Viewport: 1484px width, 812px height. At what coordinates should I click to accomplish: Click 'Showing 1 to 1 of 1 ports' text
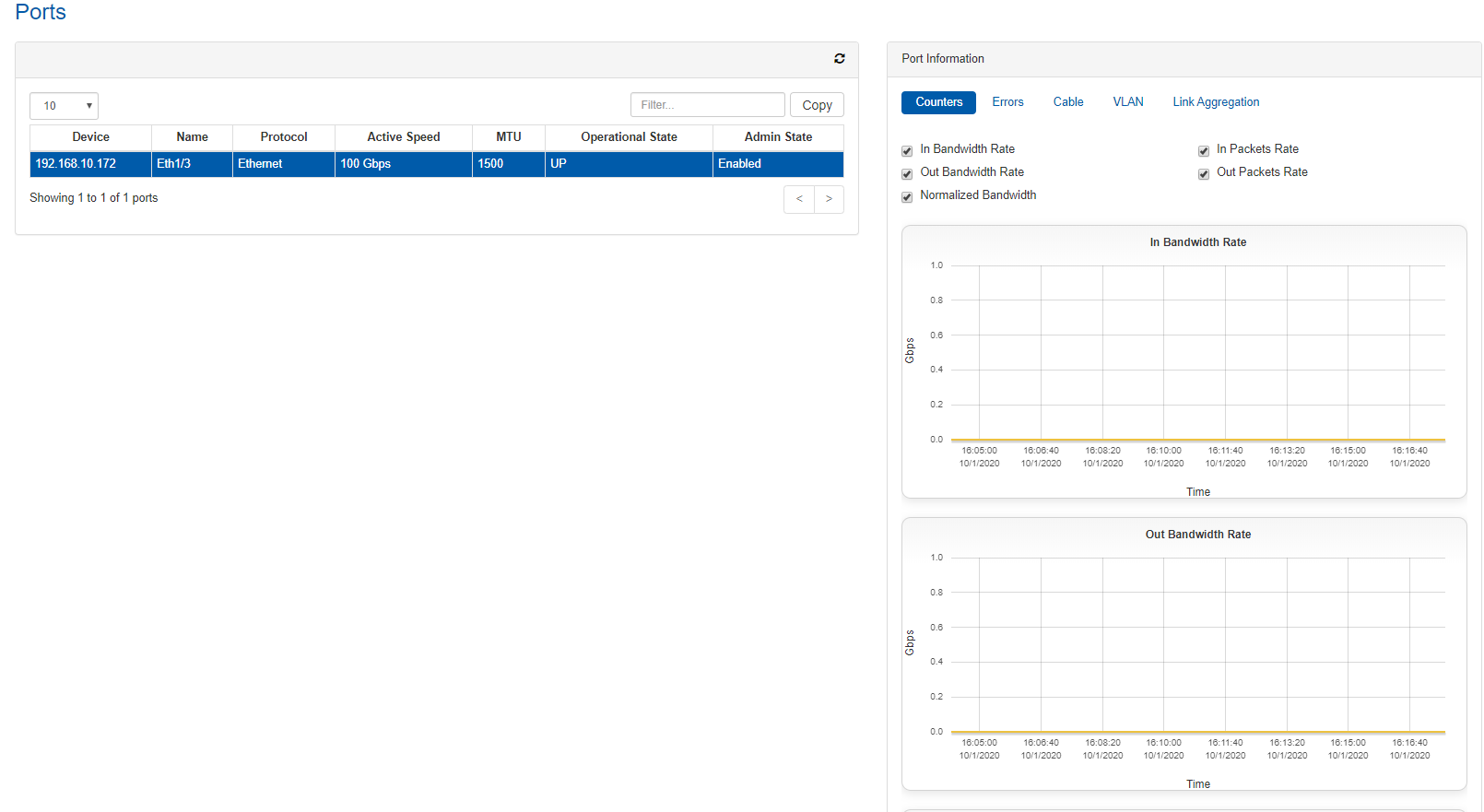(x=93, y=198)
